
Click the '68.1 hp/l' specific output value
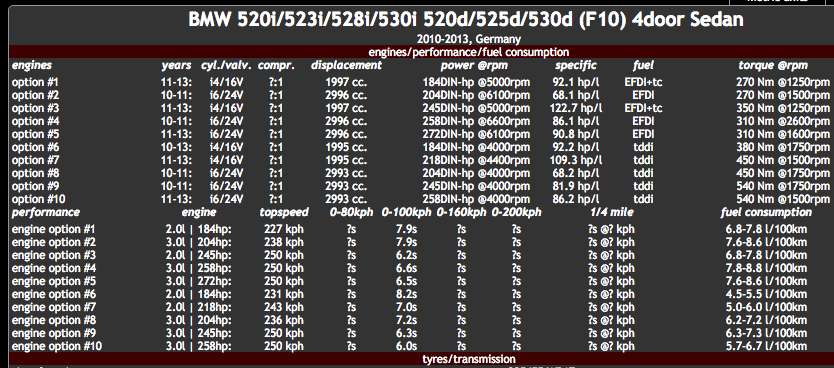[576, 95]
